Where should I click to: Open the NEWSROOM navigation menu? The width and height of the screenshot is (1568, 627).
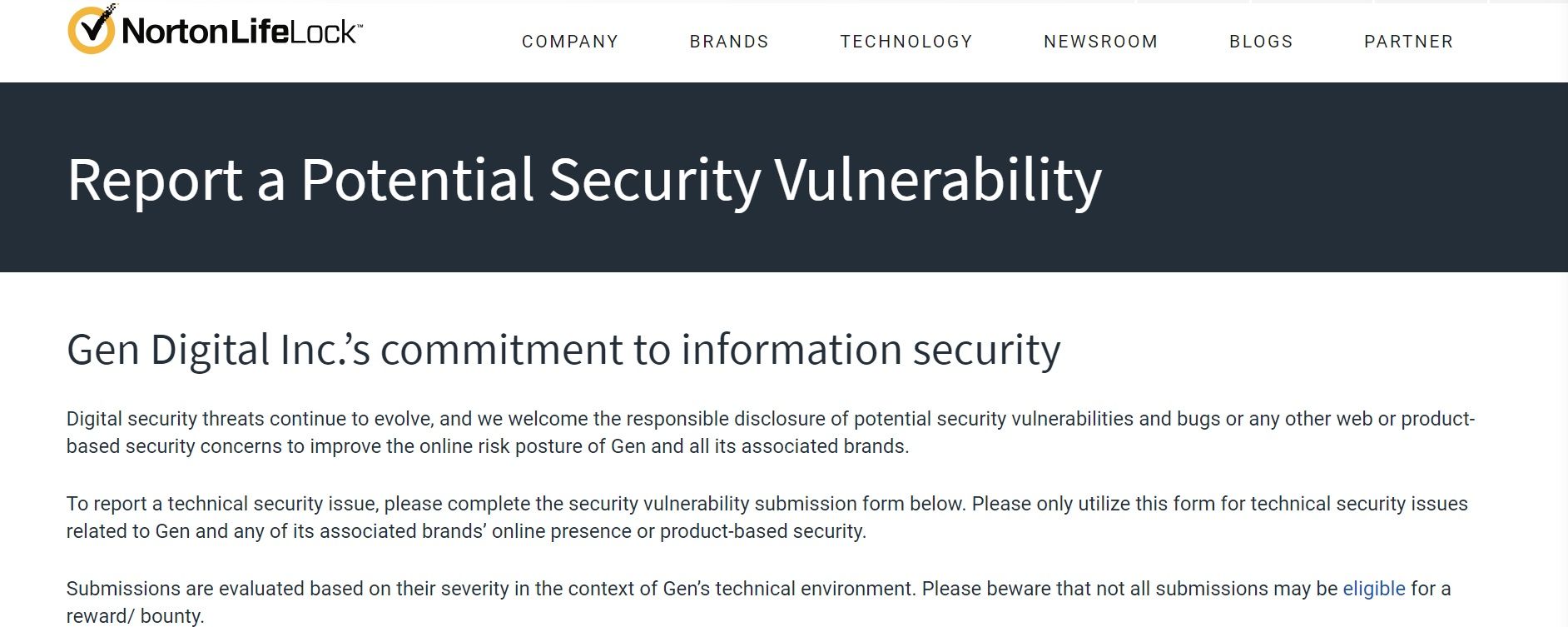tap(1100, 41)
